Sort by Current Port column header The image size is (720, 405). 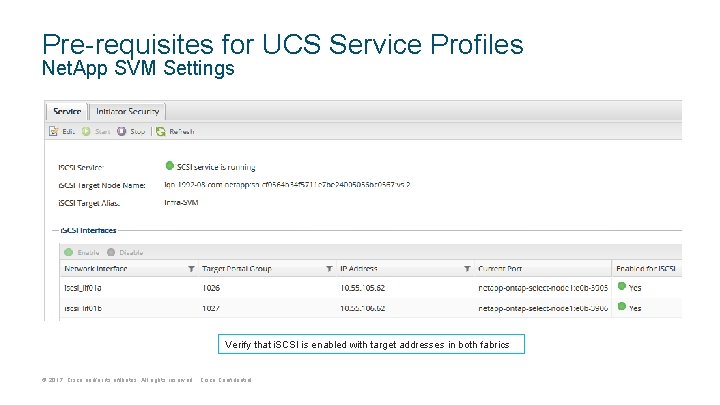pyautogui.click(x=503, y=269)
